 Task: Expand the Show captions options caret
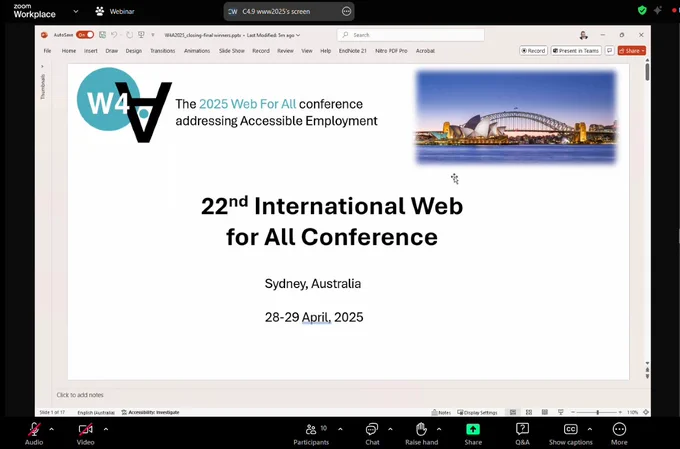point(589,429)
